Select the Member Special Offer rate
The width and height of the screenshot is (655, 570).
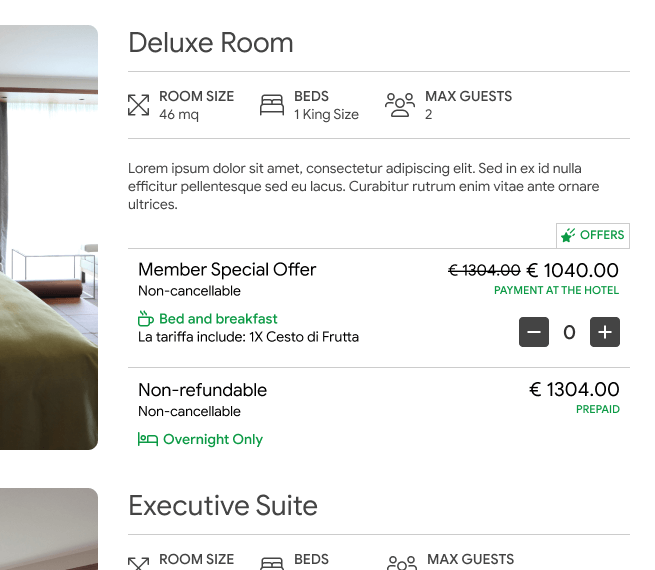click(x=227, y=270)
